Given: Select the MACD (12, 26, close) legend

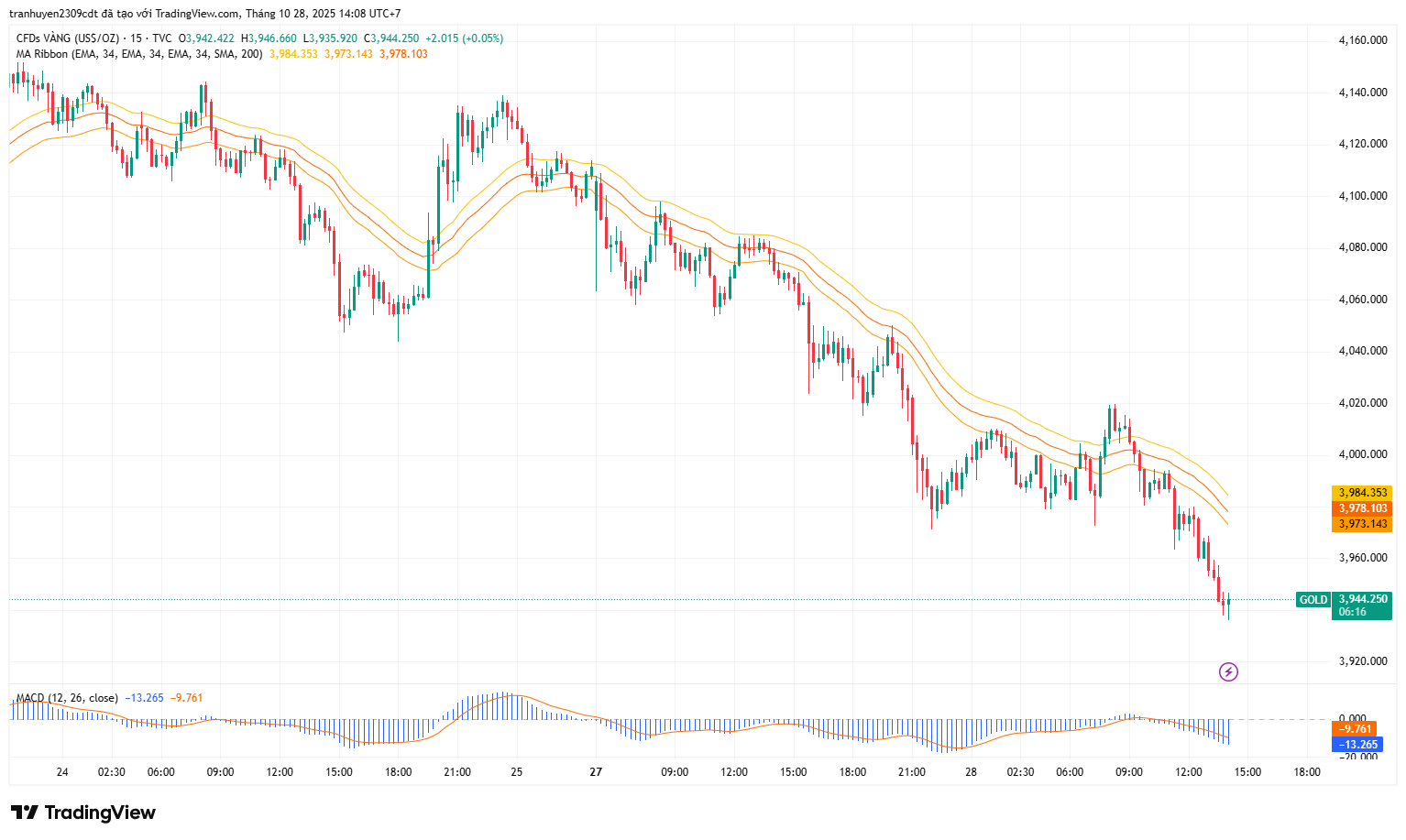Looking at the screenshot, I should (67, 698).
